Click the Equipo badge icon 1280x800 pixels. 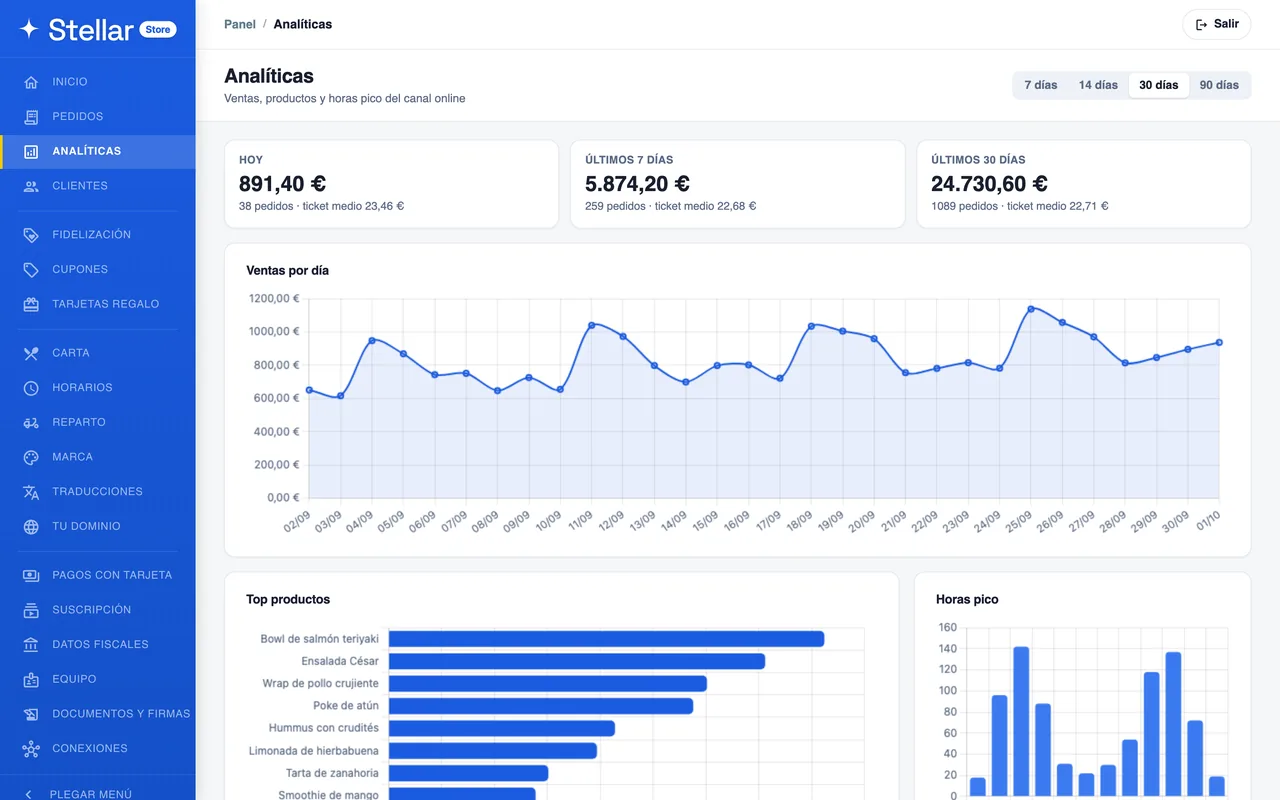(x=31, y=680)
